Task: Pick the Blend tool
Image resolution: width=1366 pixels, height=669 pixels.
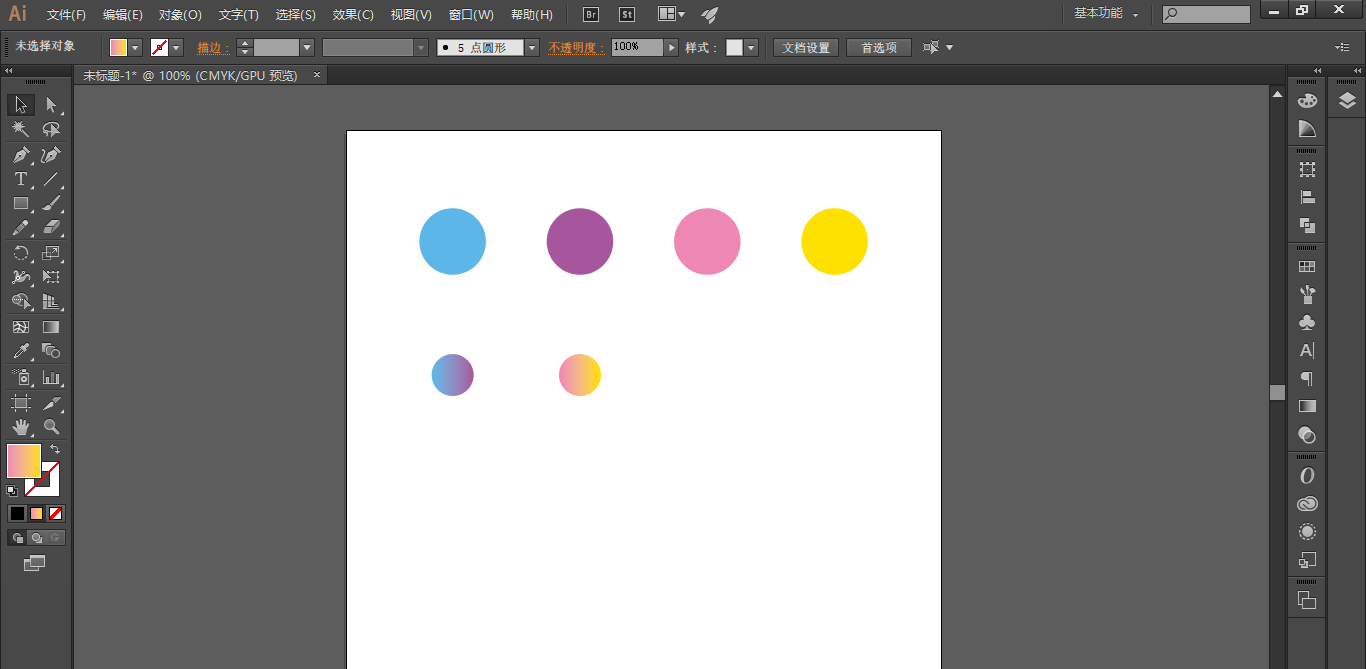Action: (51, 351)
